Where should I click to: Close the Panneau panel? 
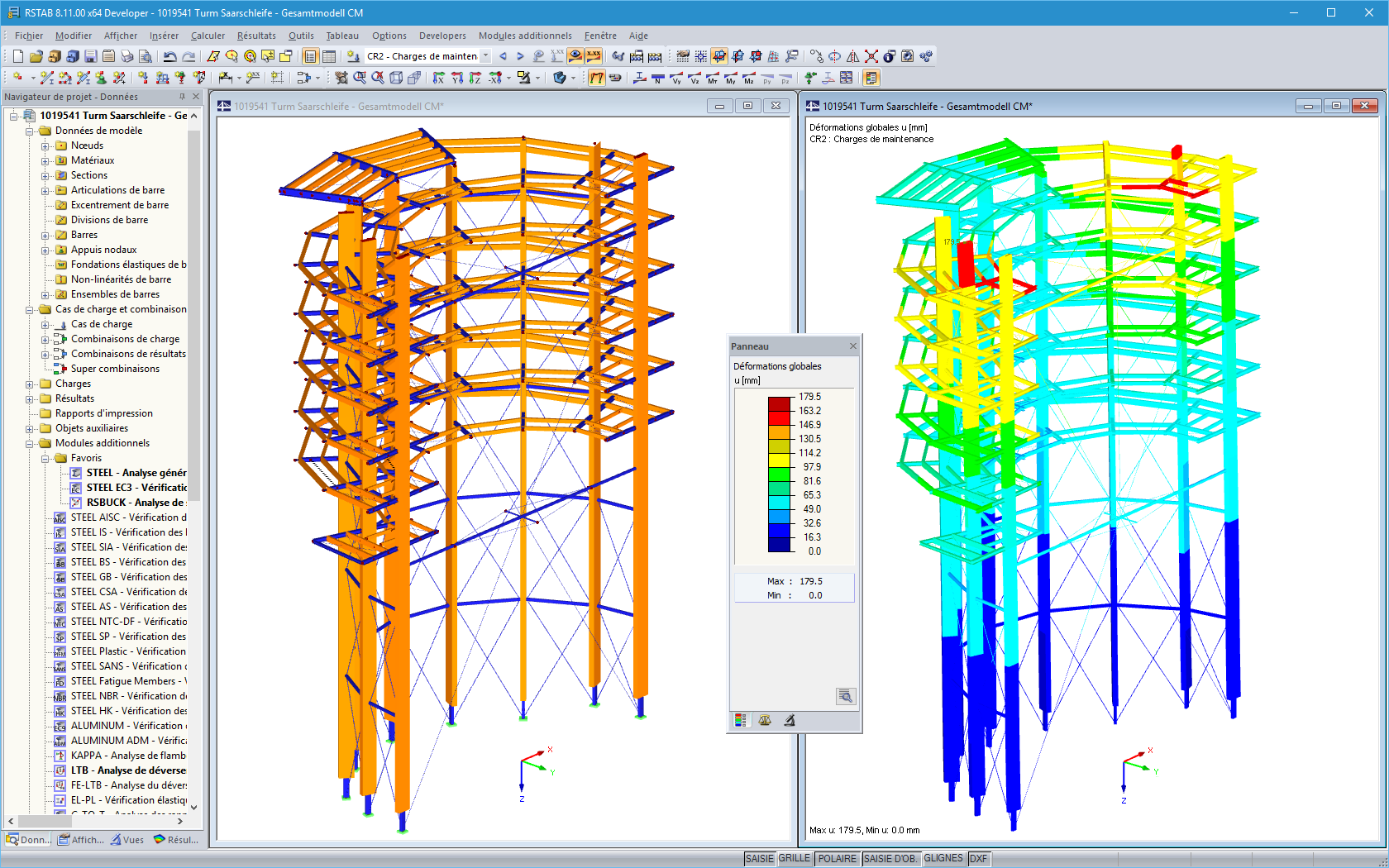pyautogui.click(x=853, y=346)
